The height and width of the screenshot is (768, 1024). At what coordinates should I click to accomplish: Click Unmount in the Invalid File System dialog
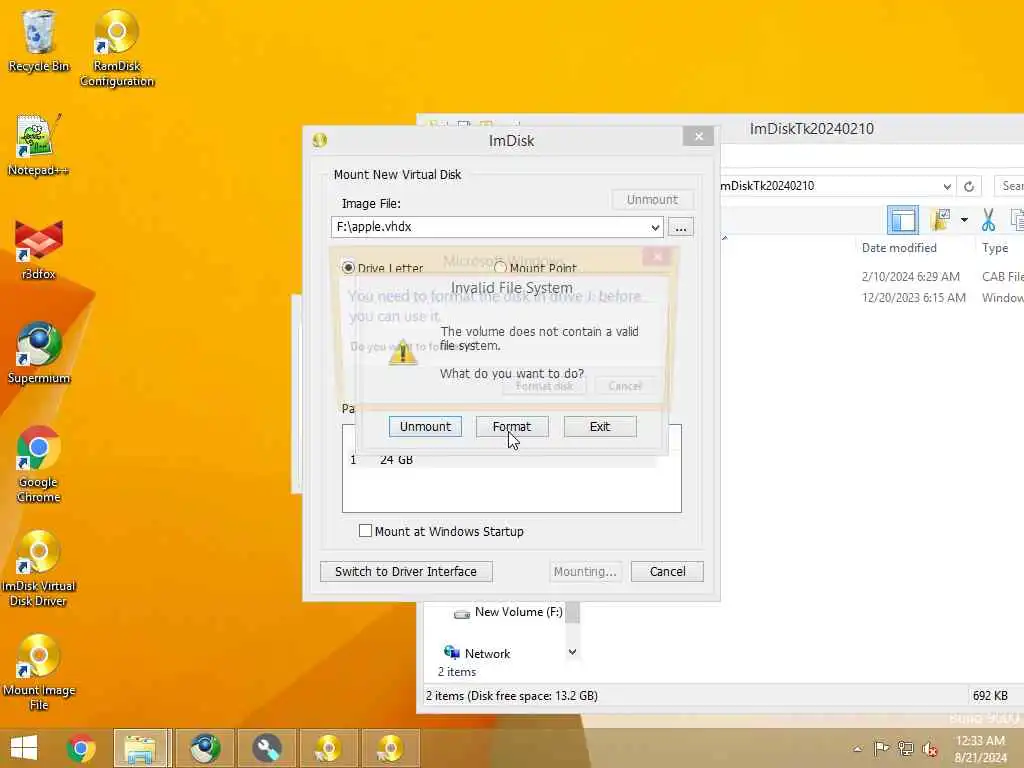click(425, 426)
